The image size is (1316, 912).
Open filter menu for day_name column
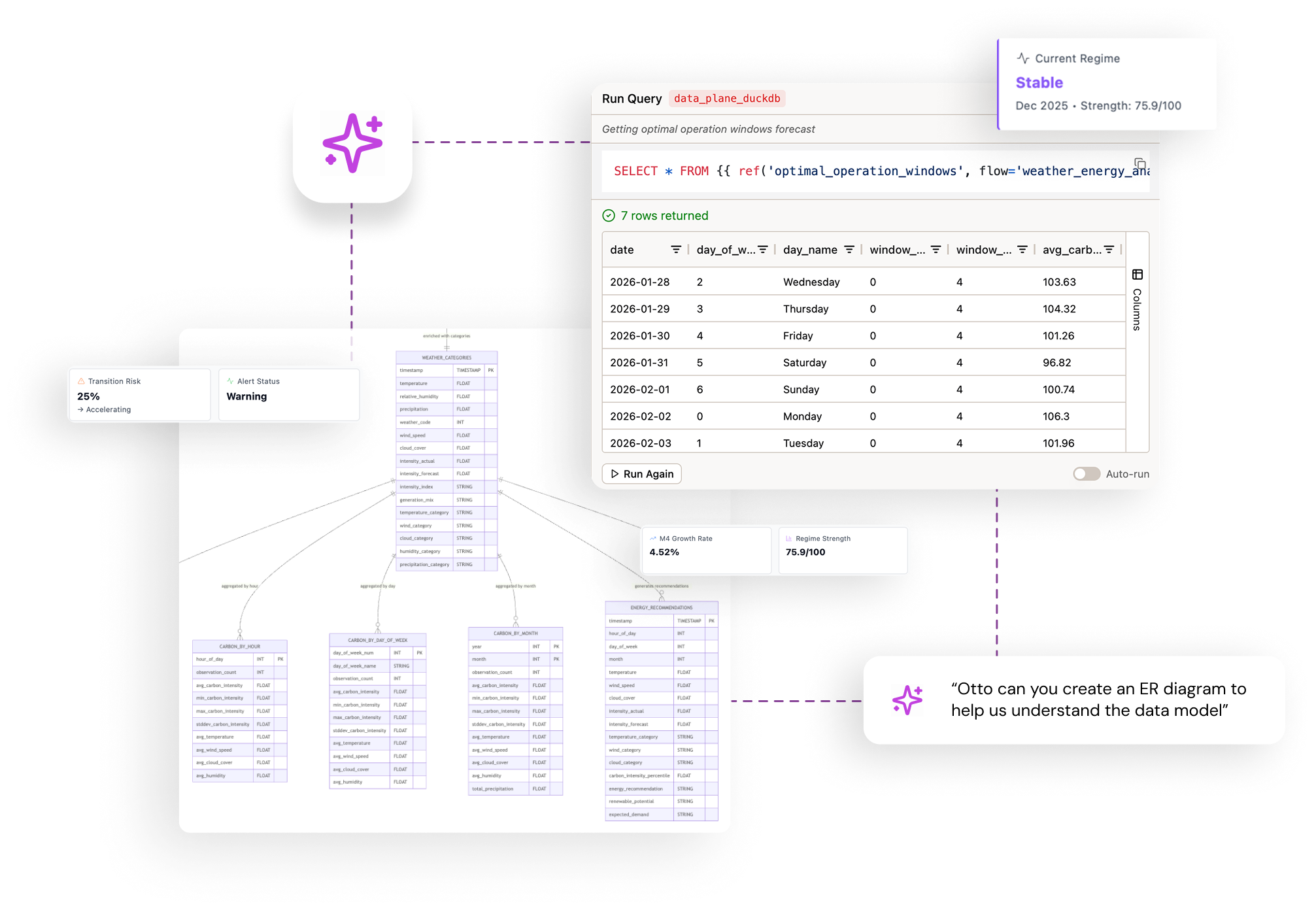coord(849,250)
